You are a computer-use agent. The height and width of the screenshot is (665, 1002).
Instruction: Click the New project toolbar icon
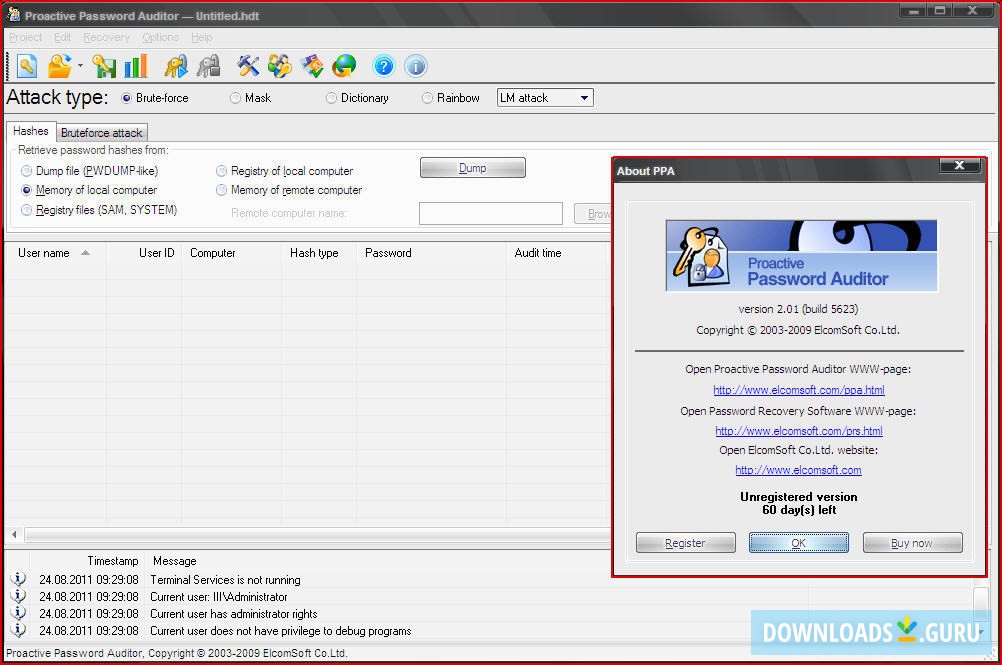point(27,66)
